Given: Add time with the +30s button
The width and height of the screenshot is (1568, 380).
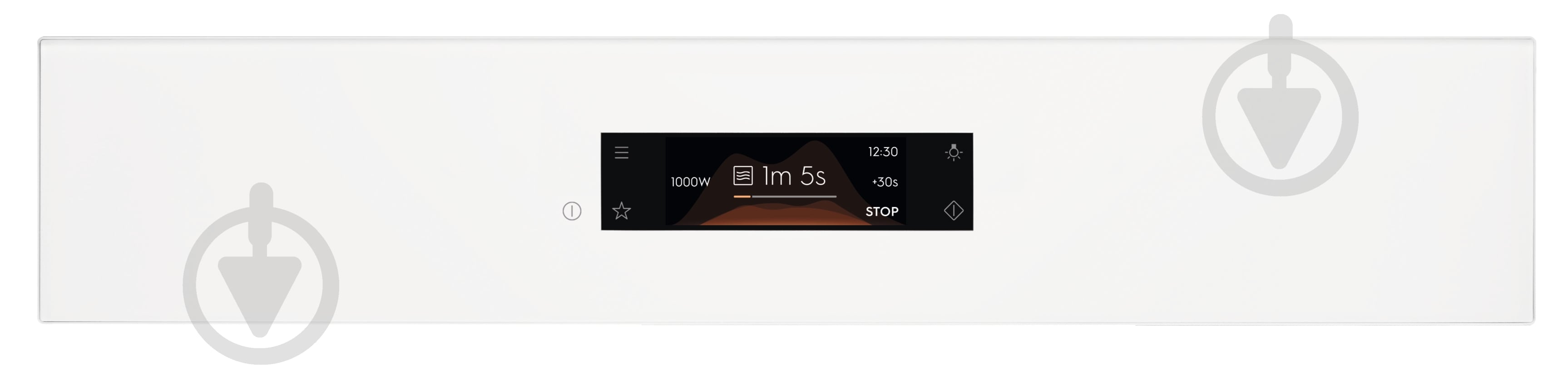Looking at the screenshot, I should click(x=885, y=182).
